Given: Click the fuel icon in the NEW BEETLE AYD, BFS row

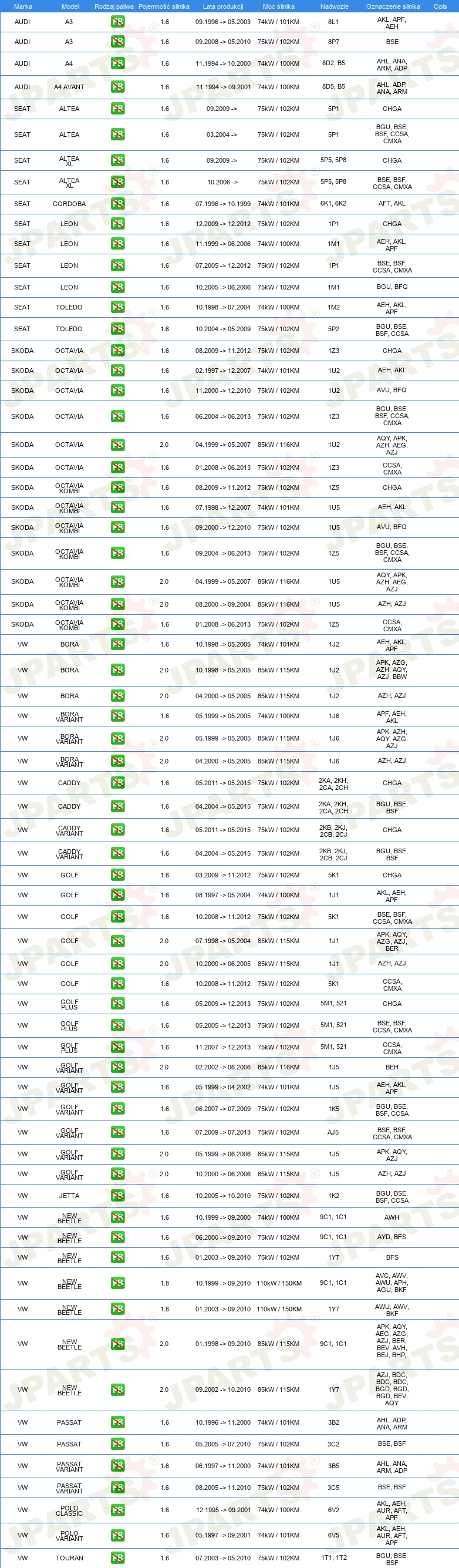Looking at the screenshot, I should click(x=117, y=1238).
